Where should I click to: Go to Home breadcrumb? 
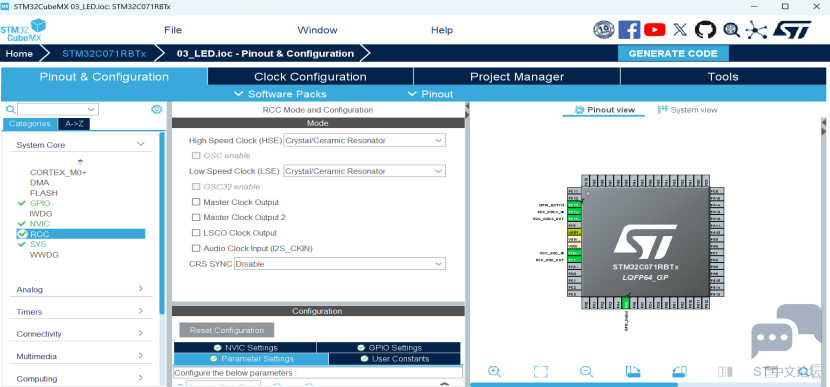pos(20,53)
